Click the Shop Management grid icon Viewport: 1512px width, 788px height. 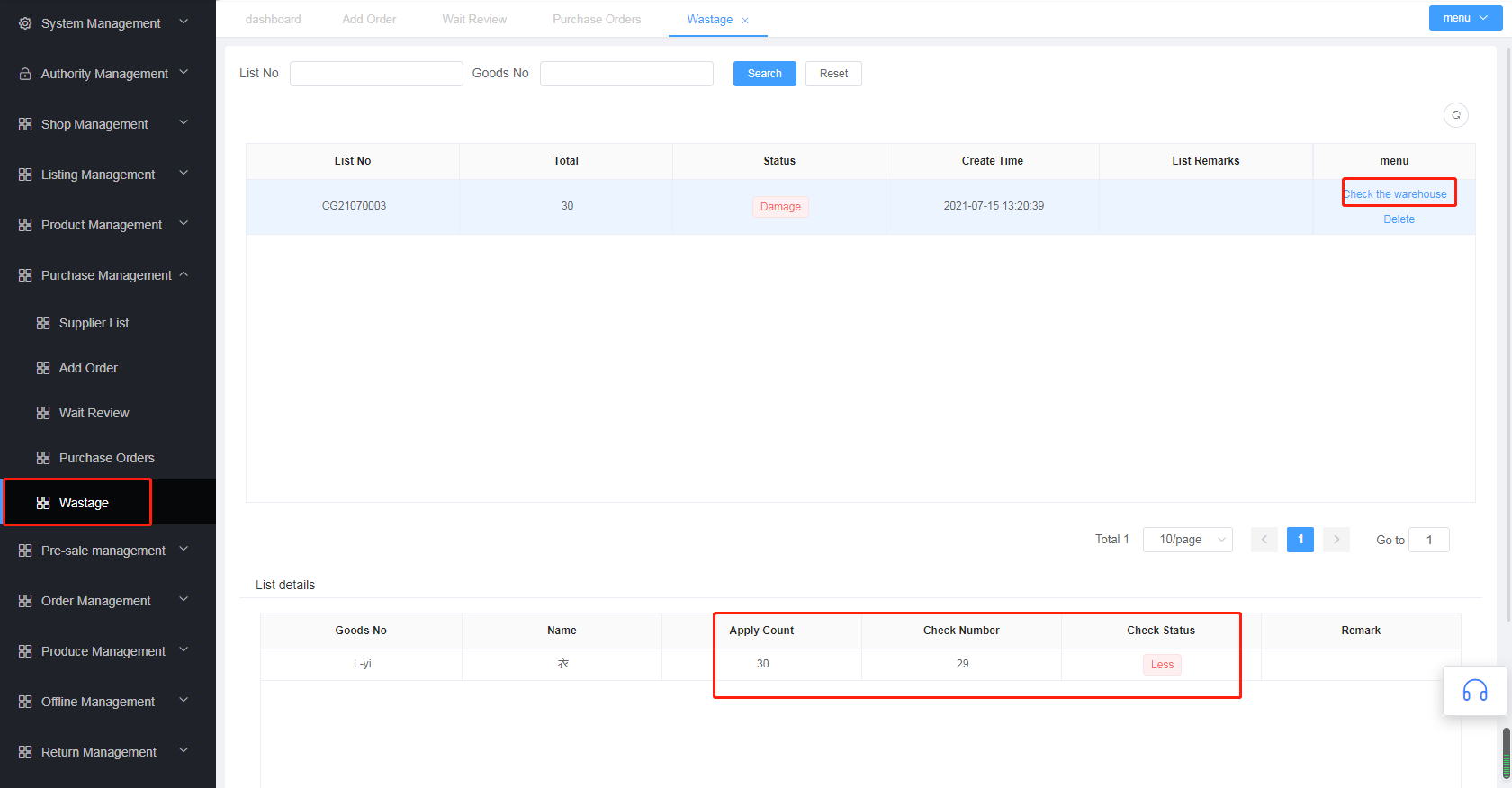pyautogui.click(x=25, y=124)
